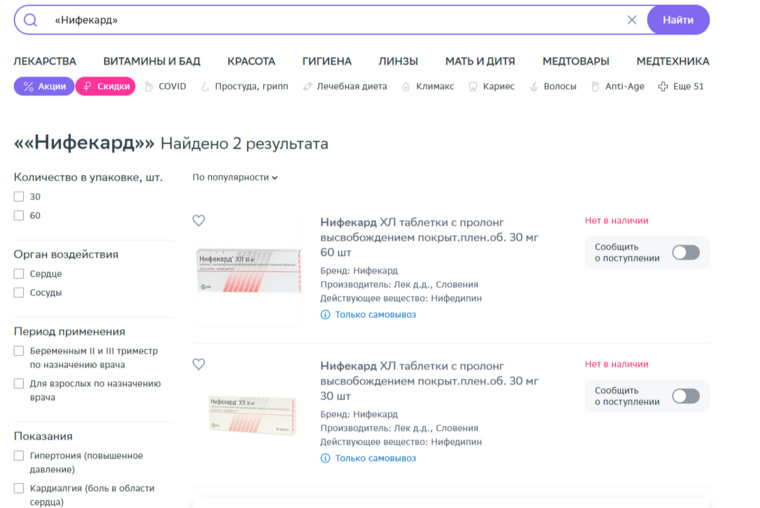The height and width of the screenshot is (508, 760).
Task: Open Нифекард ХЛ 60 шт product title
Action: 429,237
